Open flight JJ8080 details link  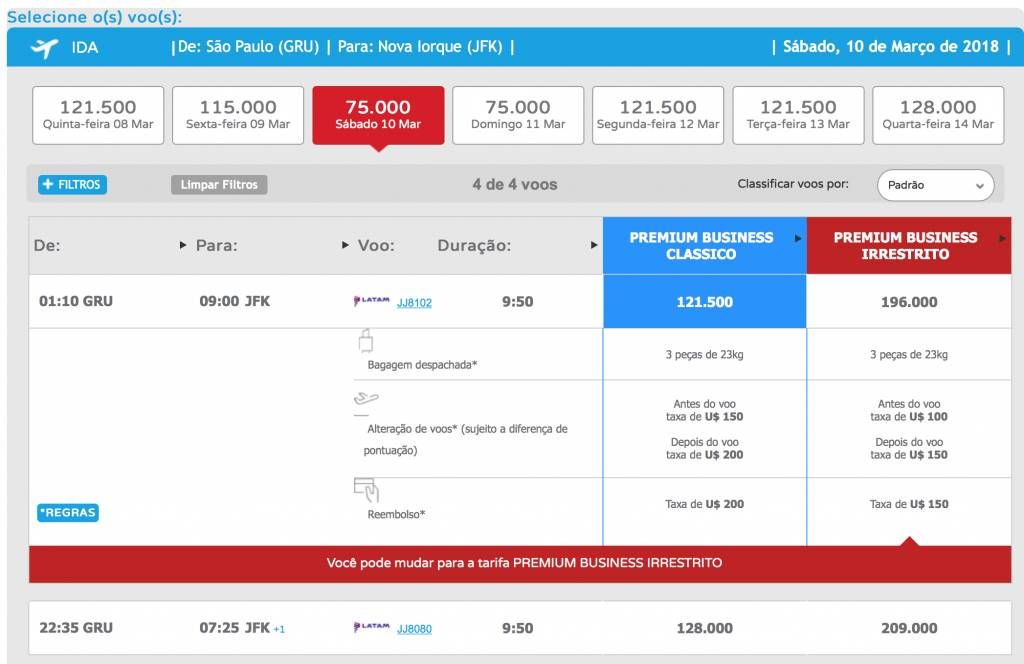point(414,629)
